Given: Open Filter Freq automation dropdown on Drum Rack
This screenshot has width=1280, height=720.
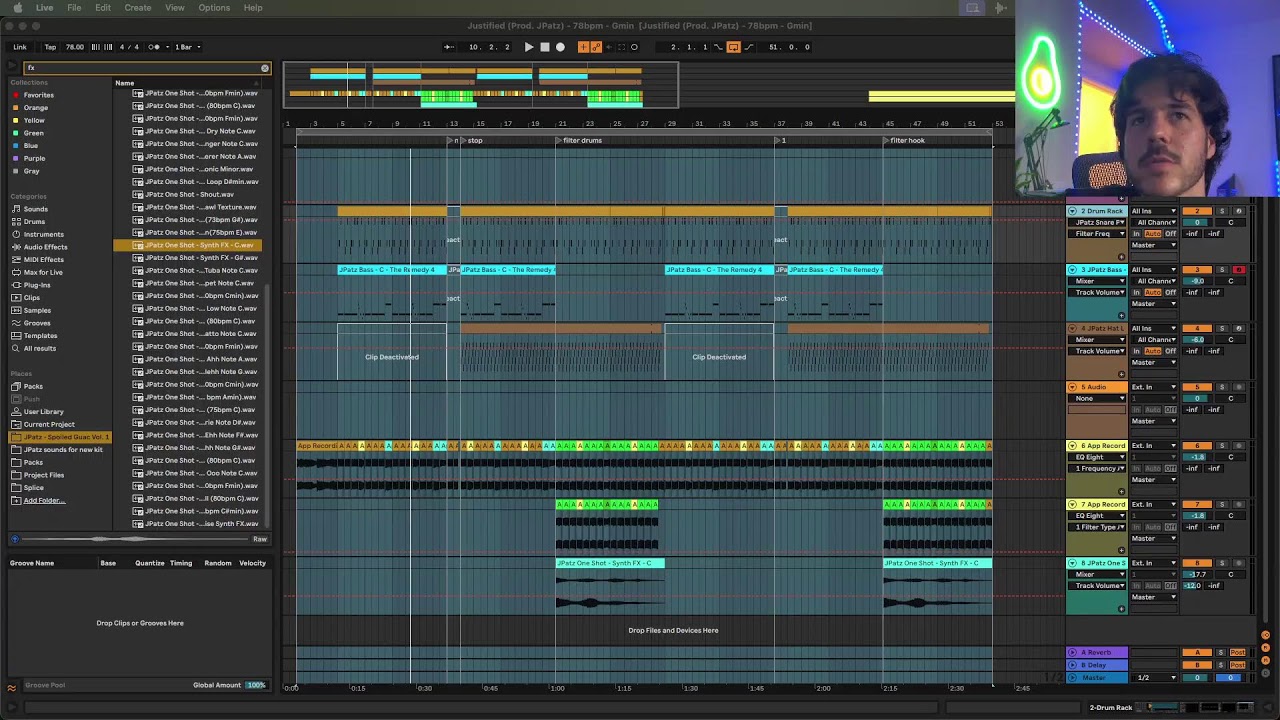Looking at the screenshot, I should click(x=1097, y=234).
